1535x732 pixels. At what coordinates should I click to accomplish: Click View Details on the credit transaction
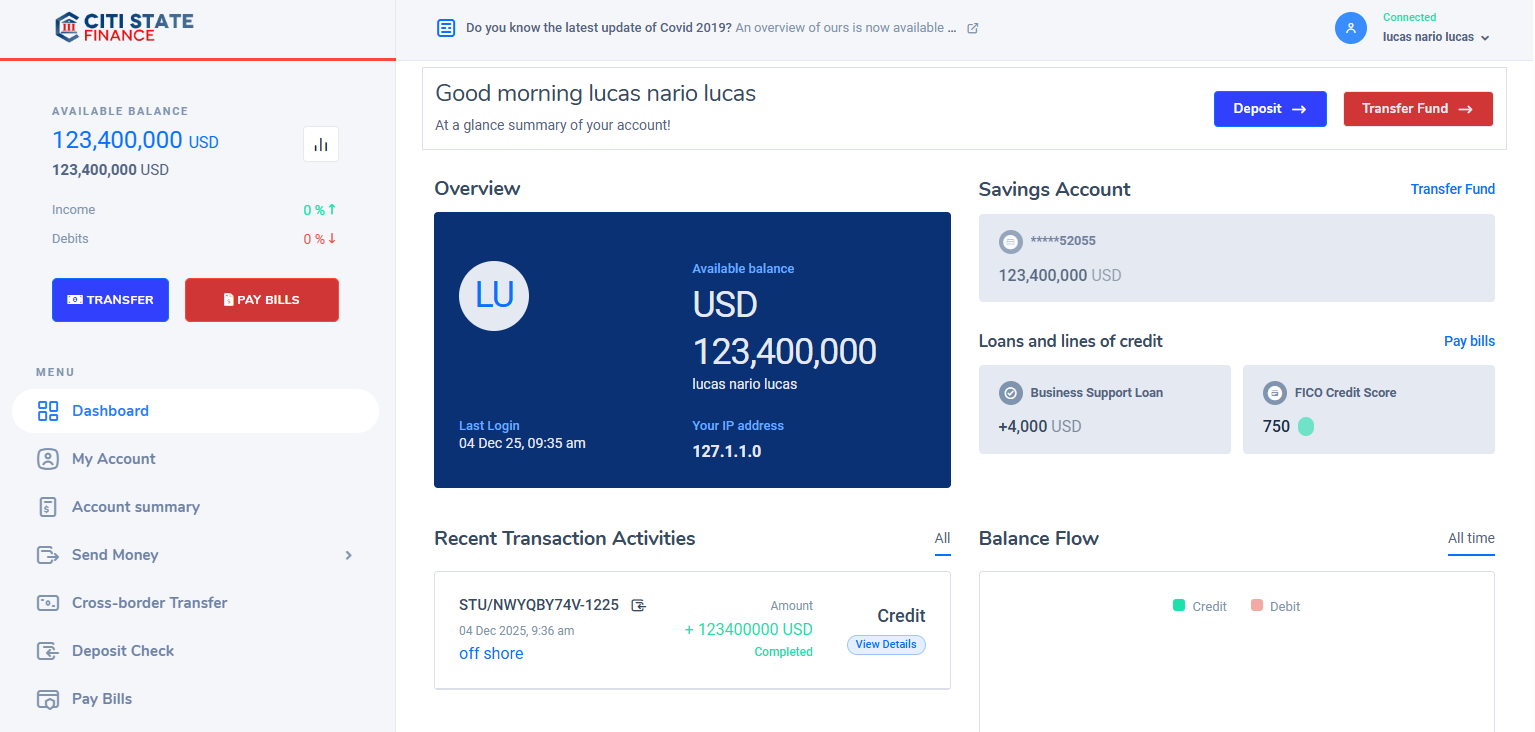coord(886,645)
